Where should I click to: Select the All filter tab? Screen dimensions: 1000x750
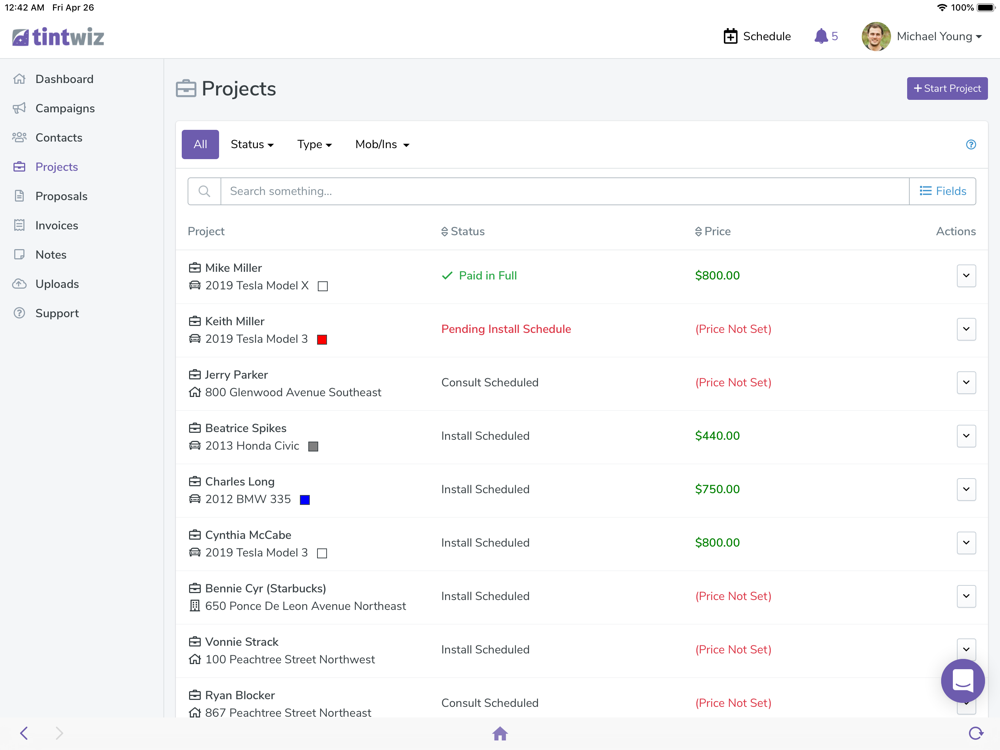pos(200,145)
